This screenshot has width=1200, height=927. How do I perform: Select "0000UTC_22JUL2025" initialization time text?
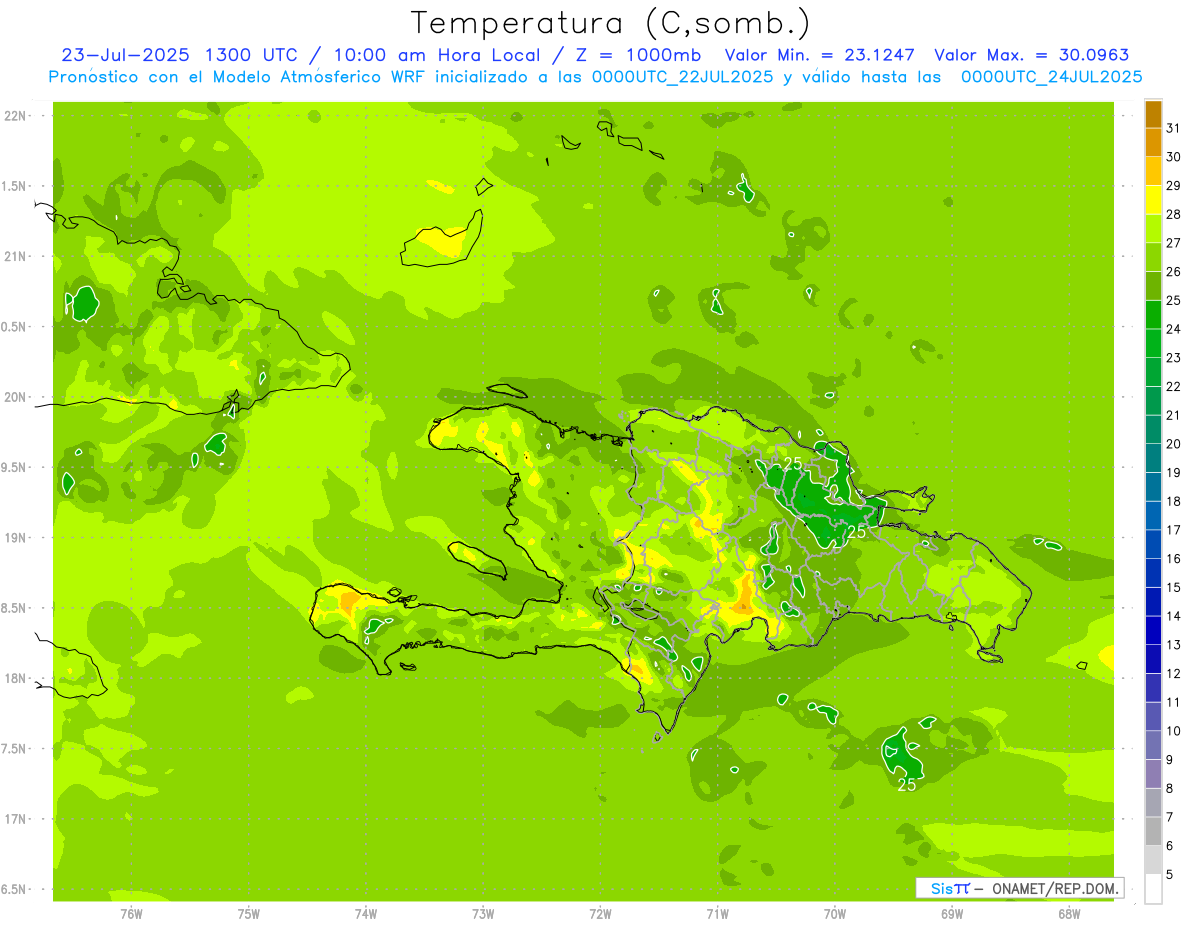[682, 77]
